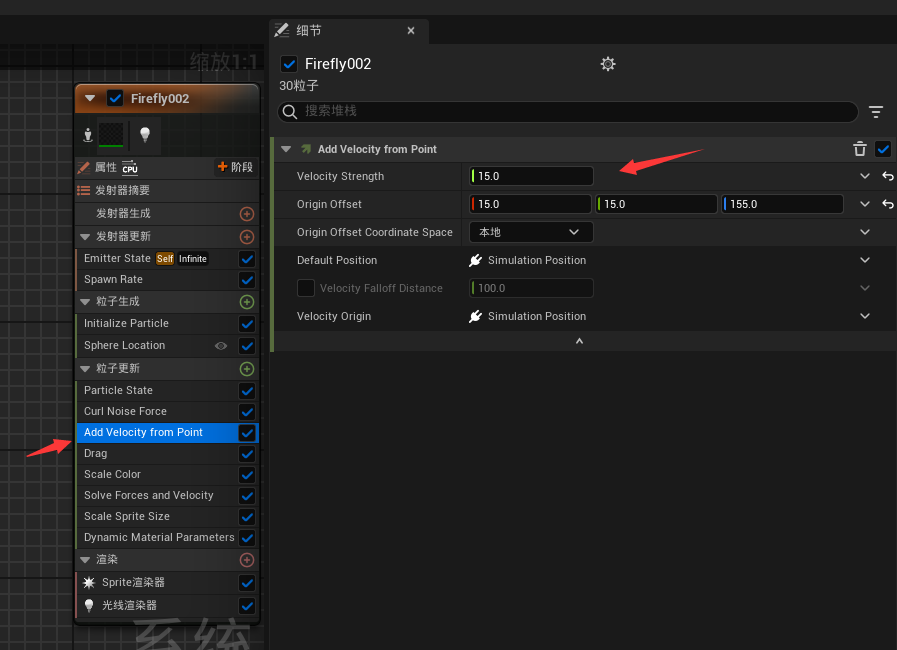Toggle Firefly002 checkbox on the emitter node
The image size is (897, 650).
pyautogui.click(x=115, y=98)
